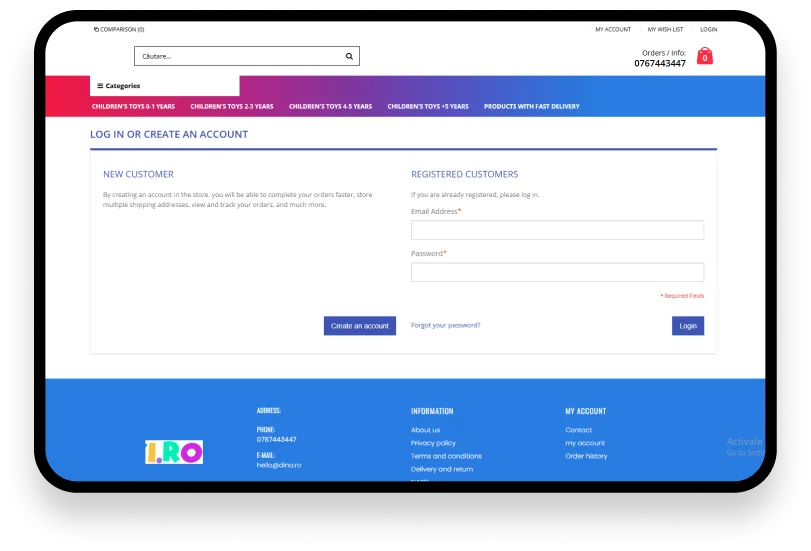Open Products With Fast Delivery menu
Viewport: 811px width, 551px height.
tap(532, 107)
